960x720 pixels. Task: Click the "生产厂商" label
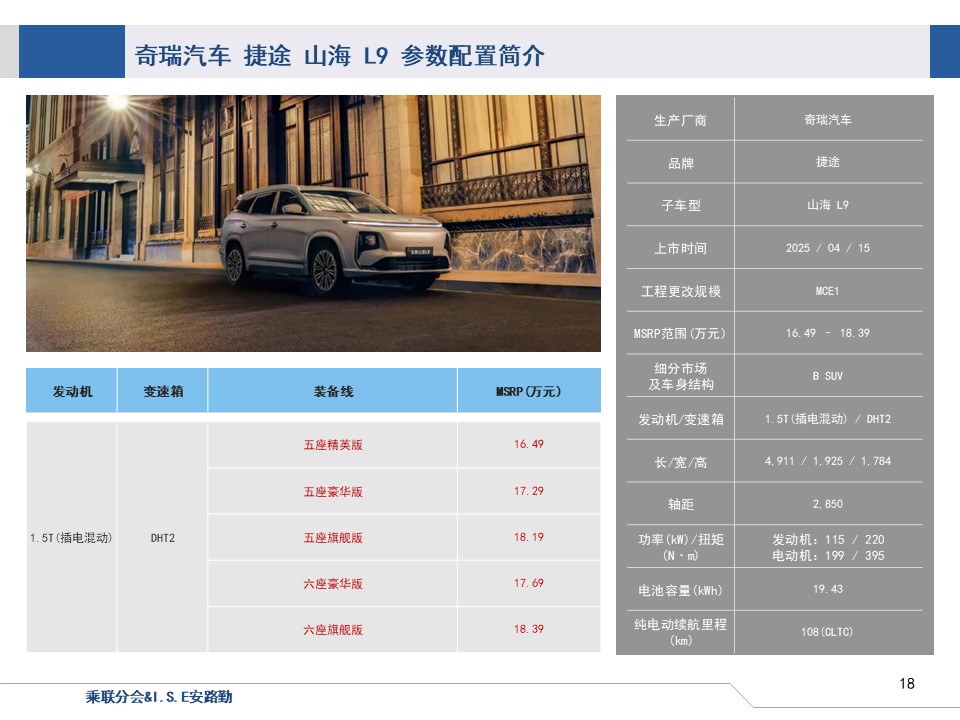coord(680,121)
